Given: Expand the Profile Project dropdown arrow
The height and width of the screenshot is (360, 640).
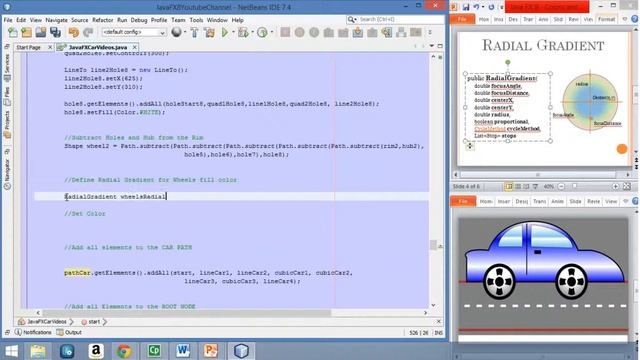Looking at the screenshot, I should 271,32.
